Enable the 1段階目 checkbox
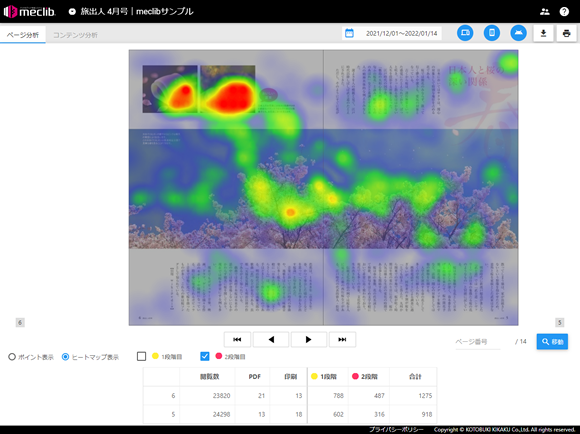580x434 pixels. click(141, 356)
